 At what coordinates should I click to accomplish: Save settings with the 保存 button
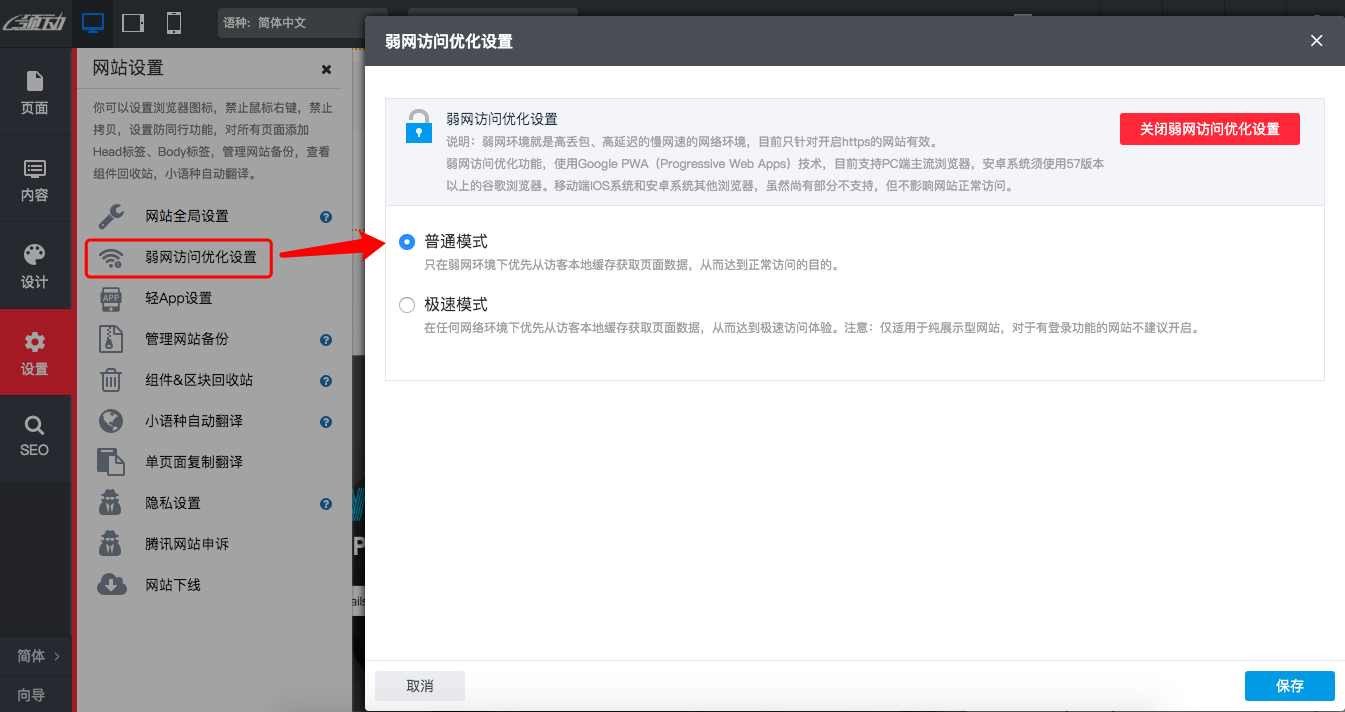(1289, 686)
